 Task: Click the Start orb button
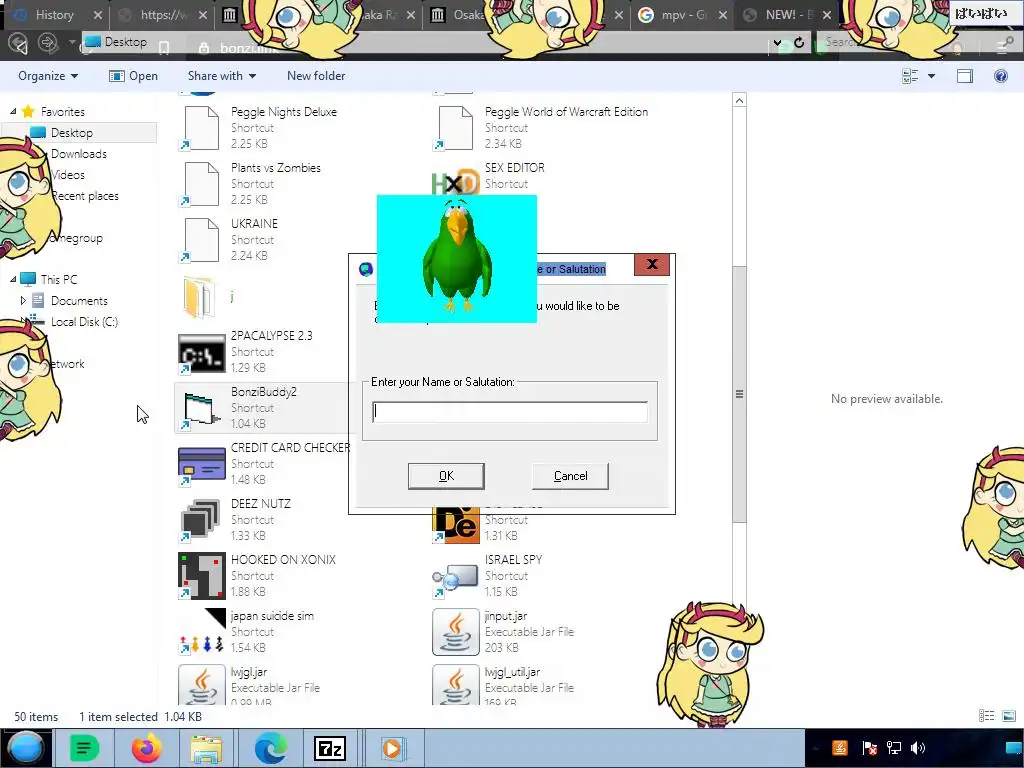coord(26,748)
